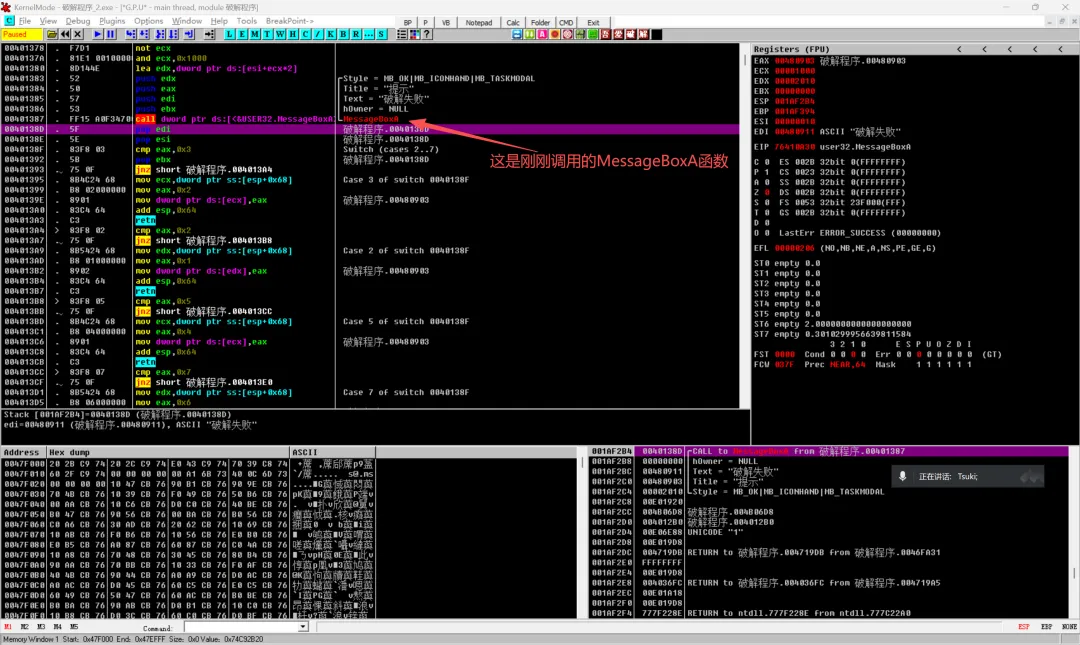Click the VB button
This screenshot has height=645, width=1080.
point(446,23)
